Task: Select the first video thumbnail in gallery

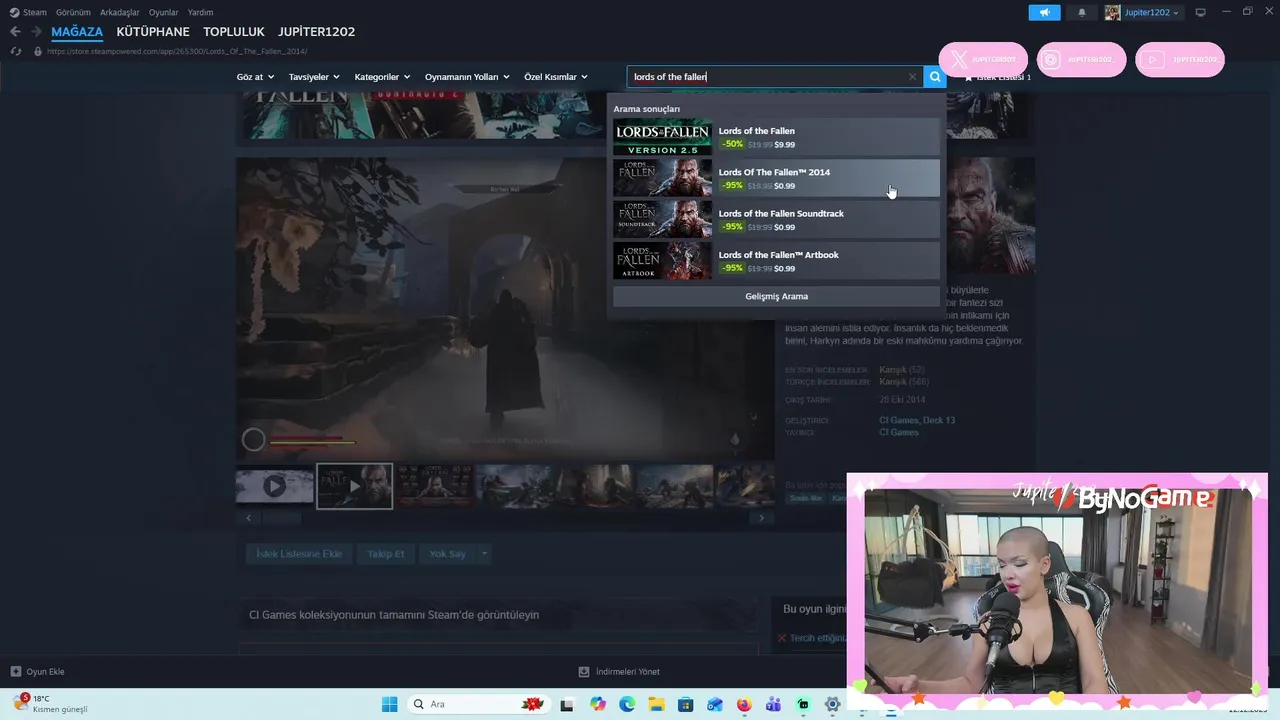Action: point(274,486)
